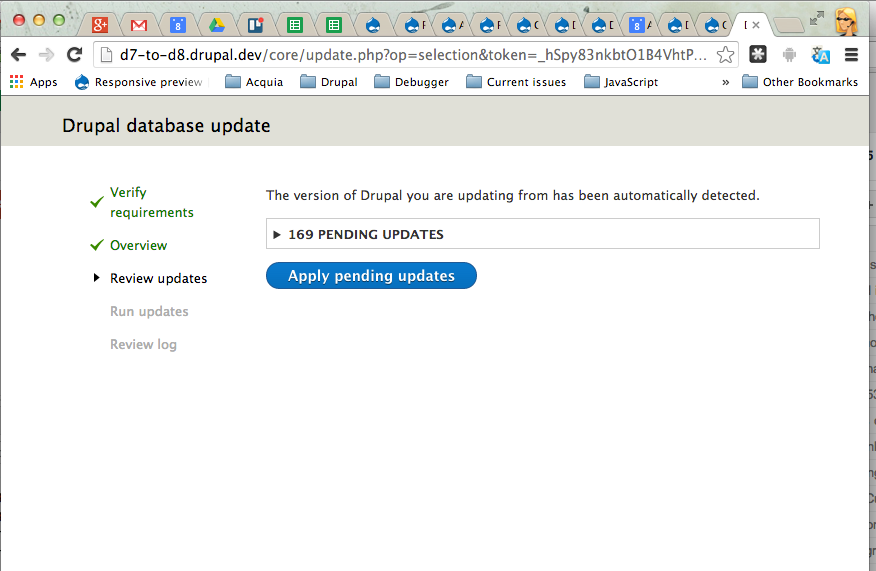Reload the page with the refresh icon
The width and height of the screenshot is (876, 571).
74,55
